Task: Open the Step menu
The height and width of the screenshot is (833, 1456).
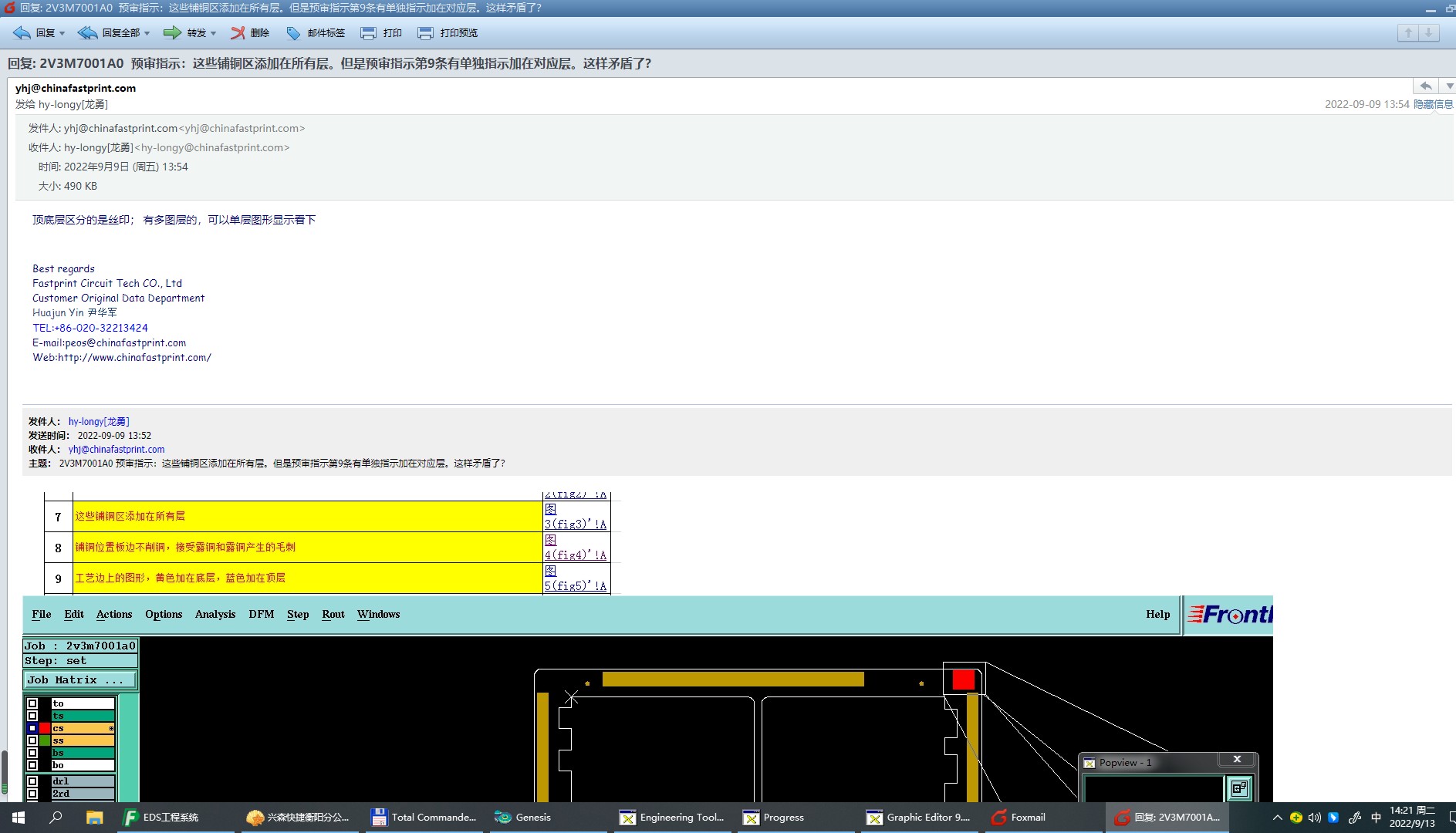Action: (298, 614)
